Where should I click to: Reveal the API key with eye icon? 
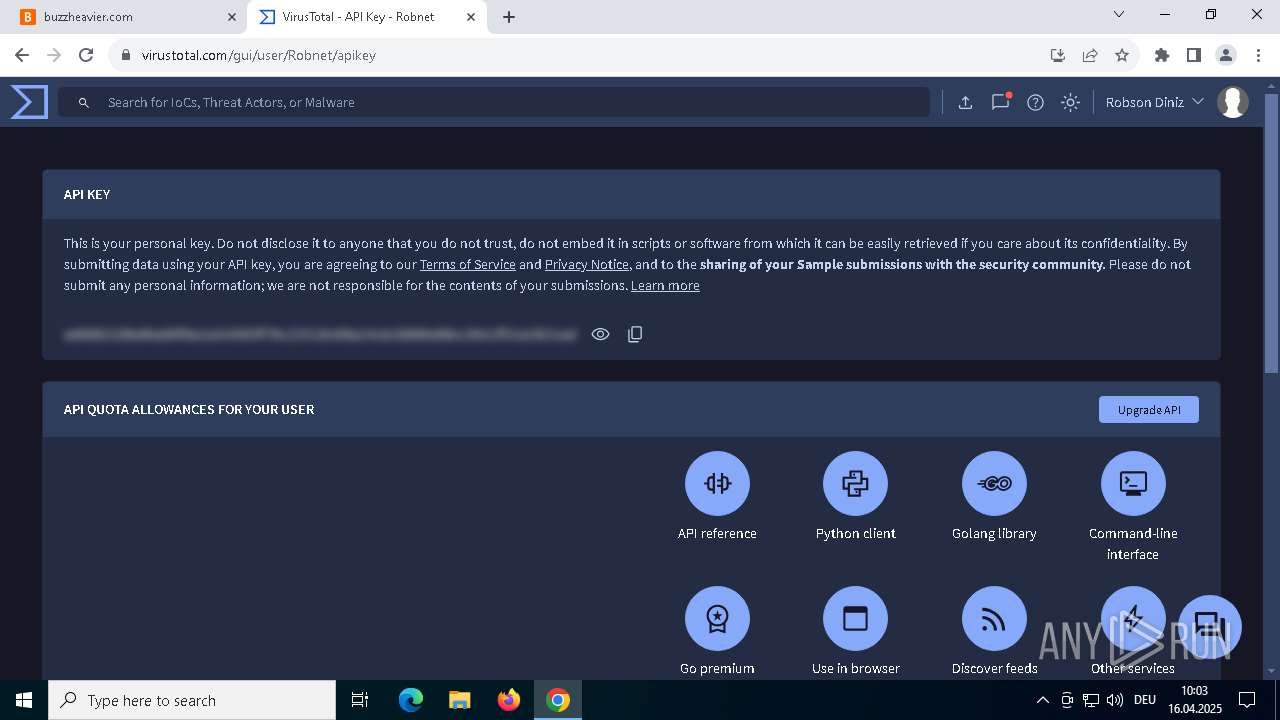click(600, 334)
